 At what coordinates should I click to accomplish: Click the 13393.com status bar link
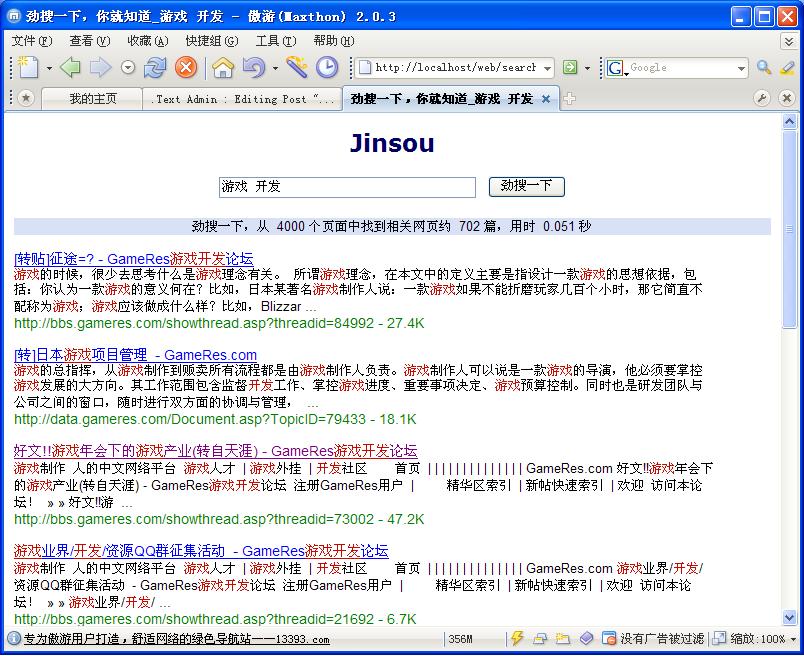[x=176, y=639]
